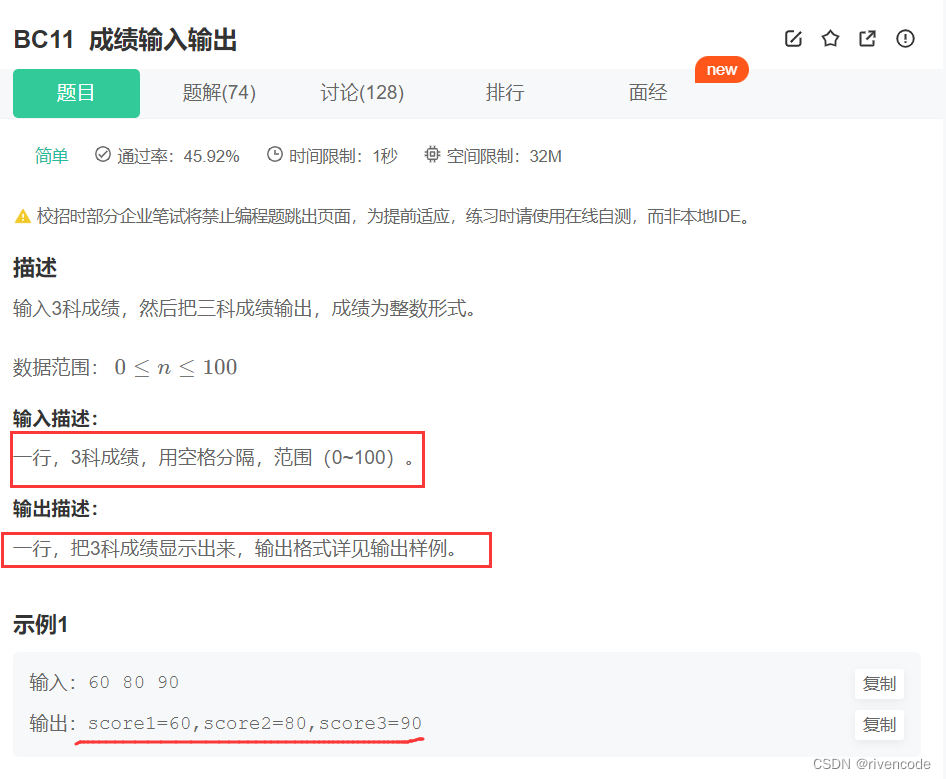Click the orange new badge
The width and height of the screenshot is (946, 779).
tap(722, 70)
